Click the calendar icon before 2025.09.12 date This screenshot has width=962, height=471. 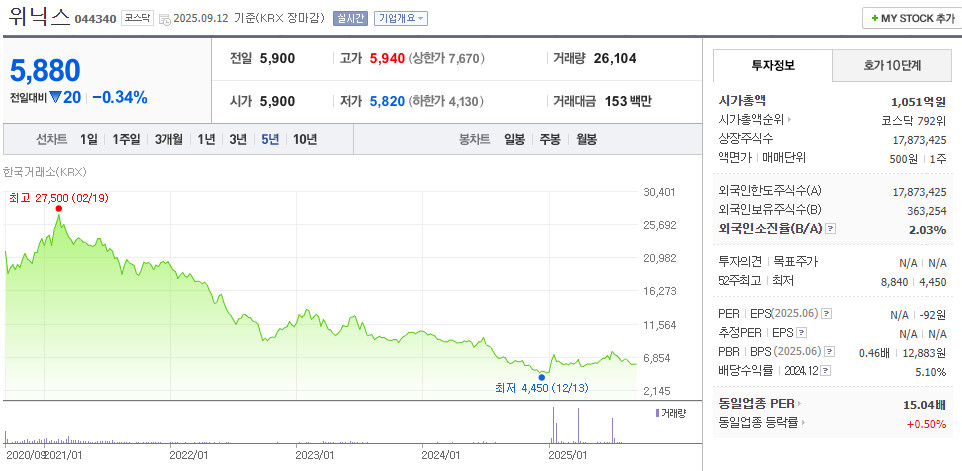[164, 19]
